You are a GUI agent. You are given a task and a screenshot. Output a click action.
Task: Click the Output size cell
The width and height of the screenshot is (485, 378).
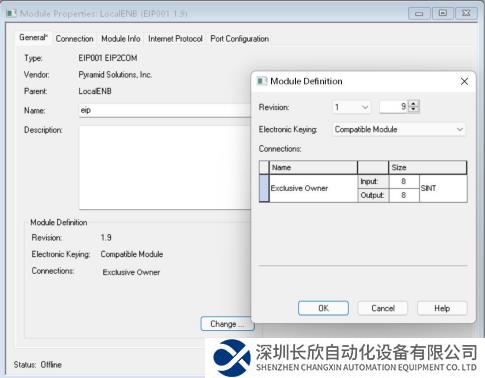tap(404, 195)
